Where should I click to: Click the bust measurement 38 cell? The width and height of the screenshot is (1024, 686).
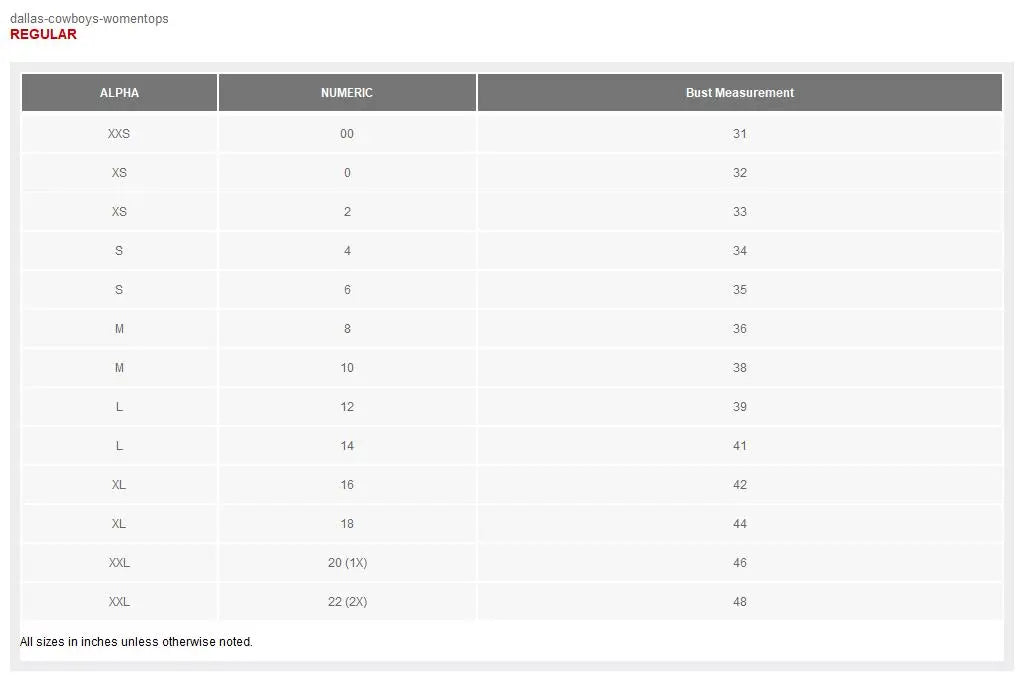coord(739,368)
